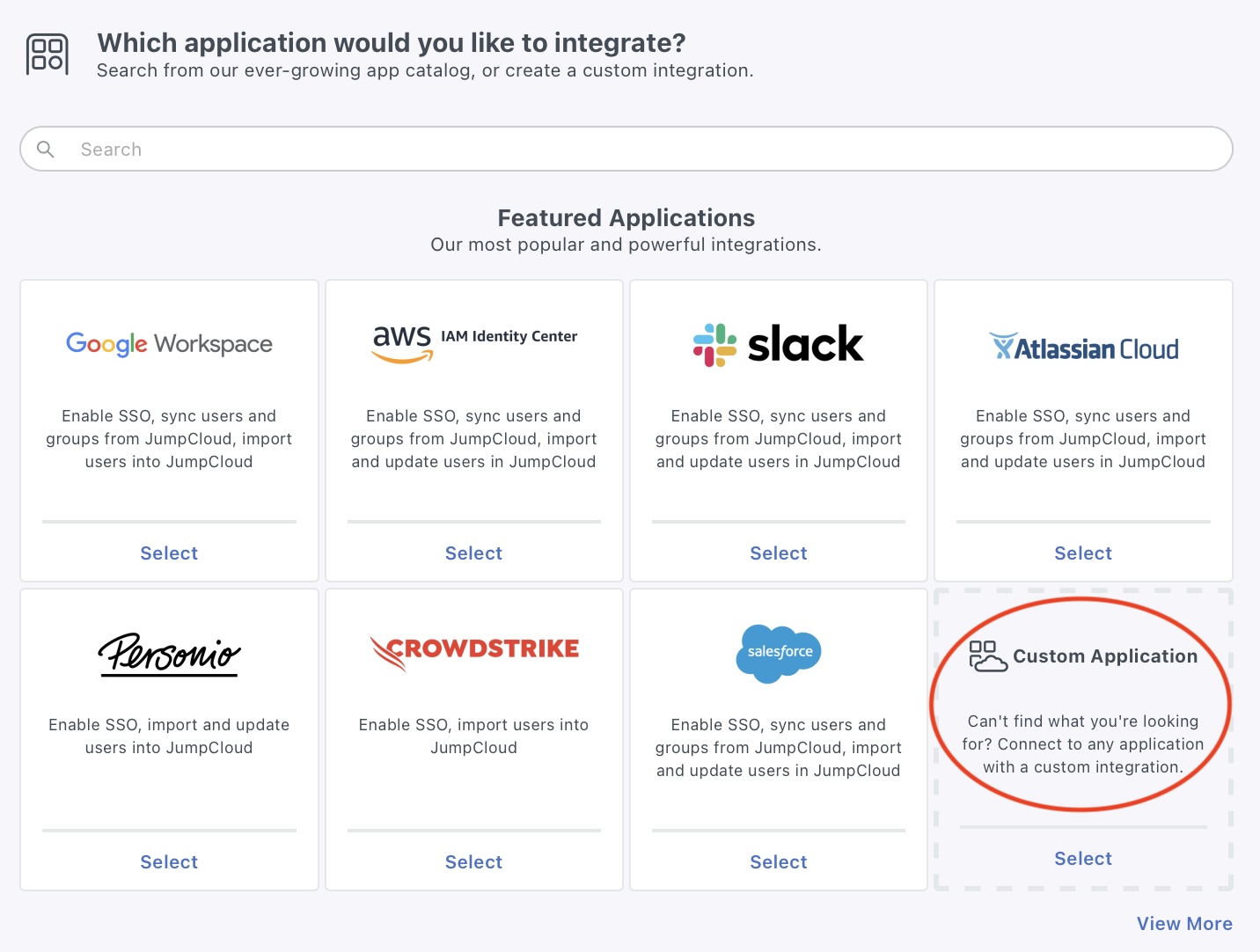The image size is (1260, 952).
Task: Select the CrowdStrike integration
Action: point(473,861)
